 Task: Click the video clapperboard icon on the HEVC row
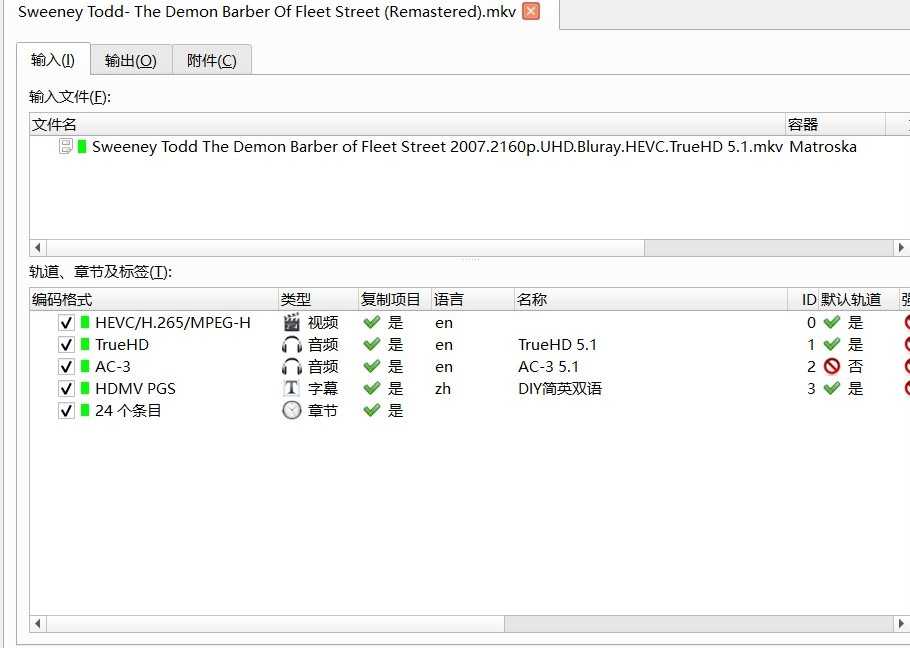(292, 323)
